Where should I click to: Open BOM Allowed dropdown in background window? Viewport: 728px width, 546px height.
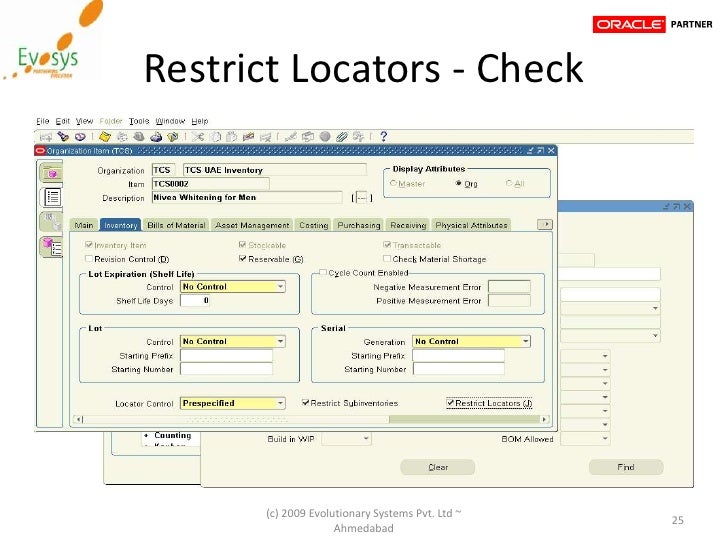(604, 438)
